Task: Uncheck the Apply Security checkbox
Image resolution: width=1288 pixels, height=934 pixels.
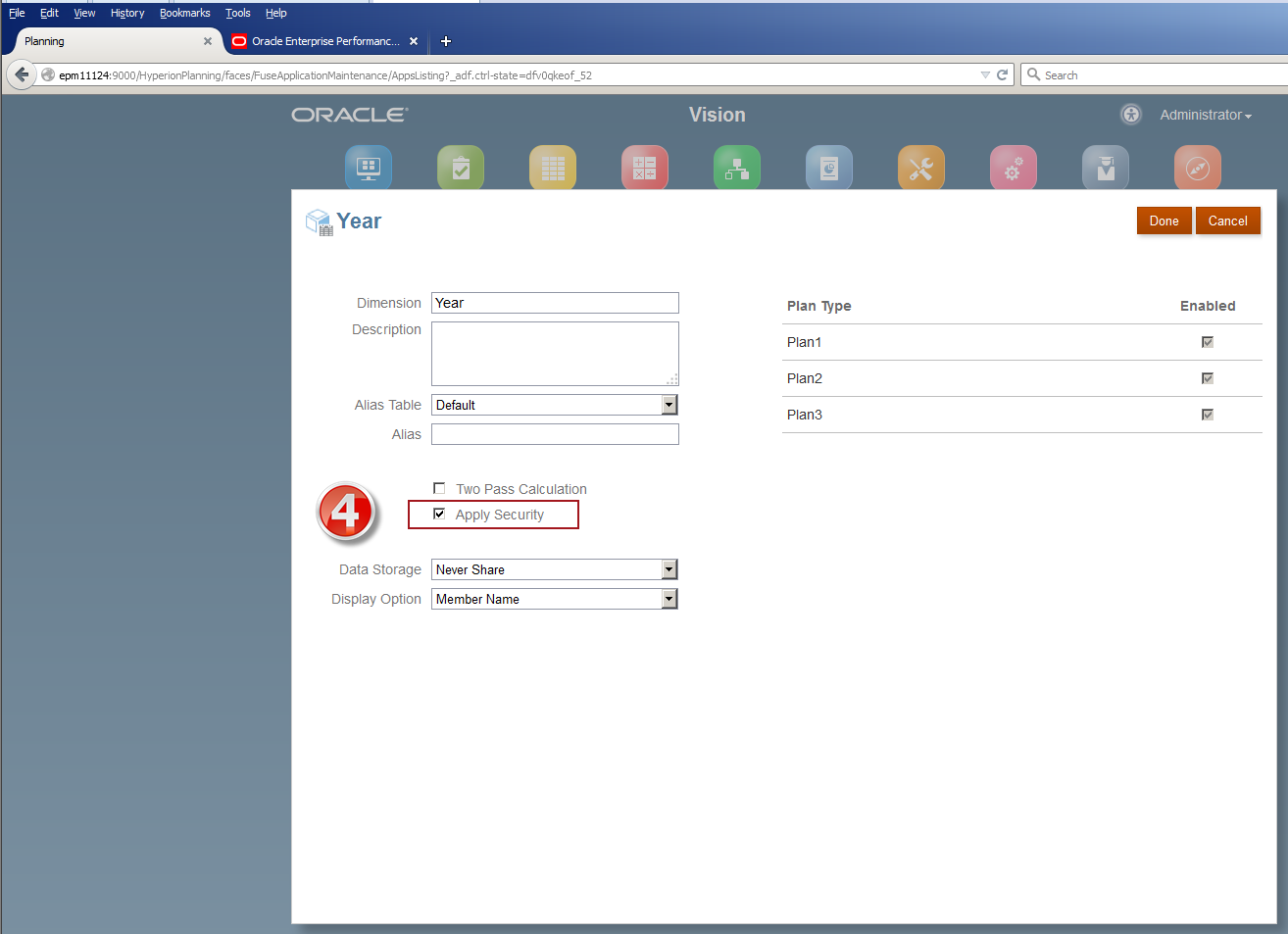Action: tap(439, 514)
